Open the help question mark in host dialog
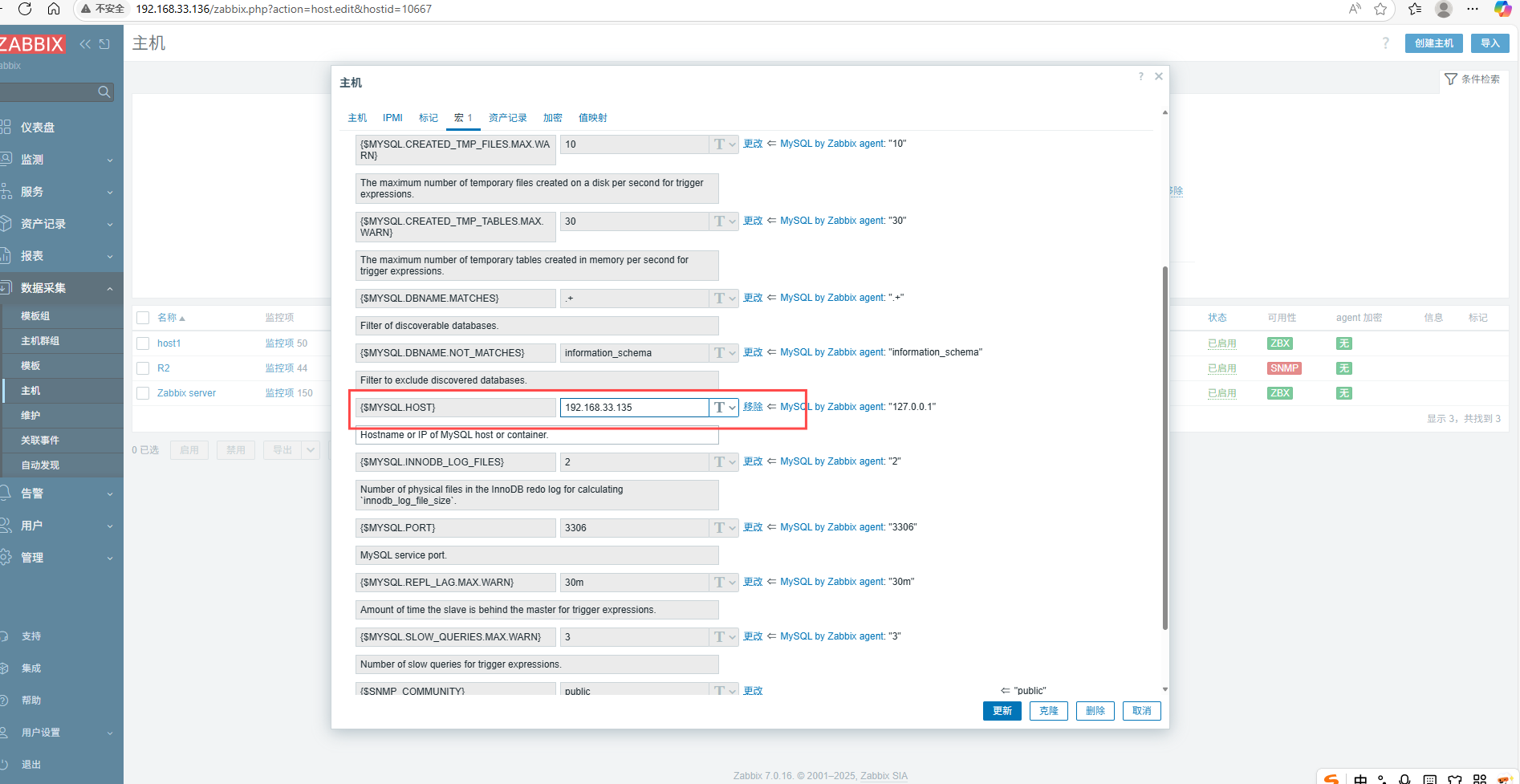1520x784 pixels. coord(1140,76)
